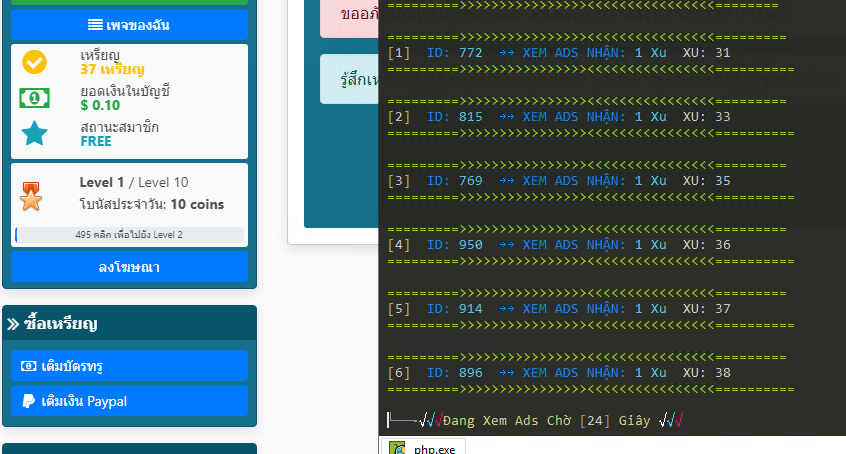
Task: Click the XU: 38 value in terminal
Action: [707, 373]
